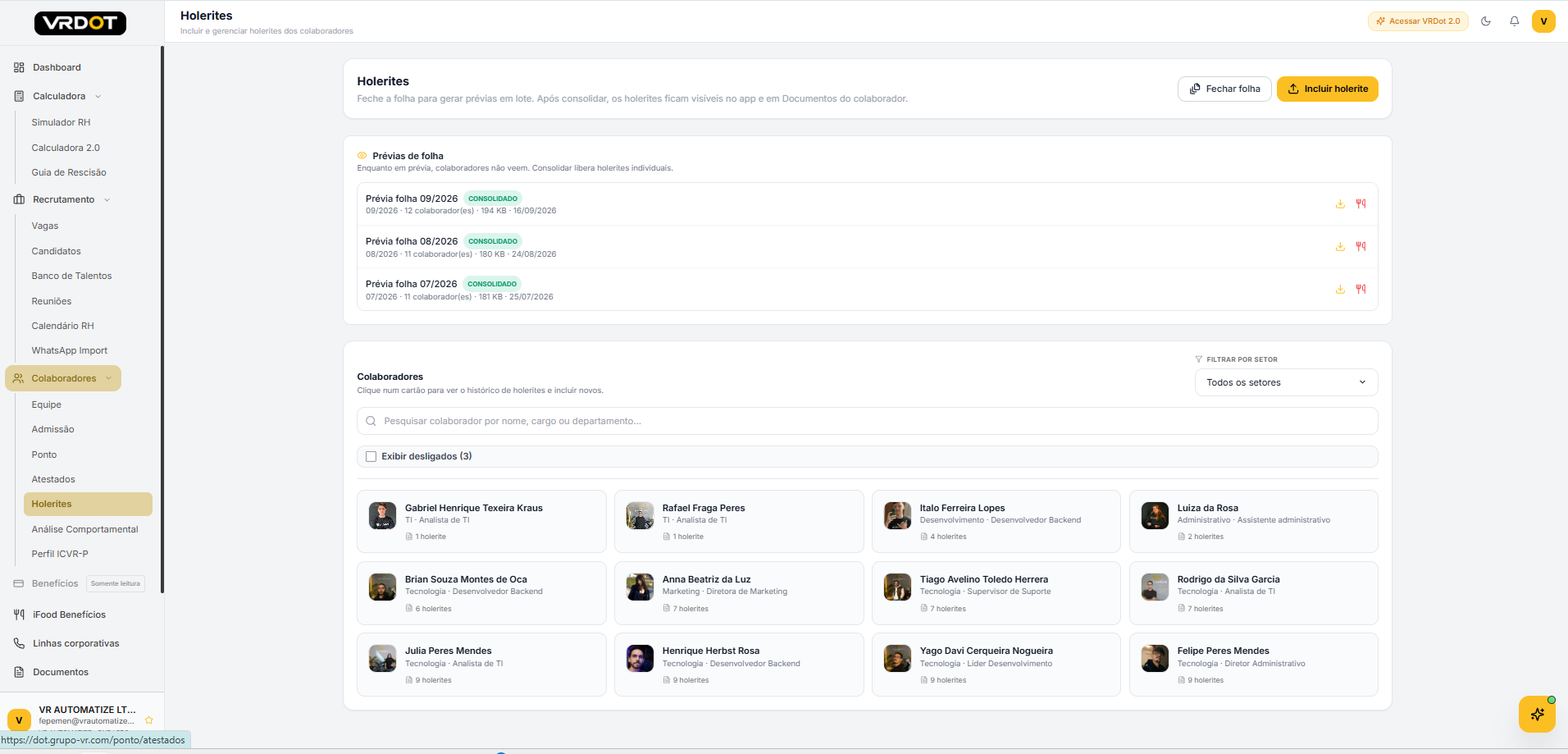Click the user avatar V in the top bar

[1543, 21]
